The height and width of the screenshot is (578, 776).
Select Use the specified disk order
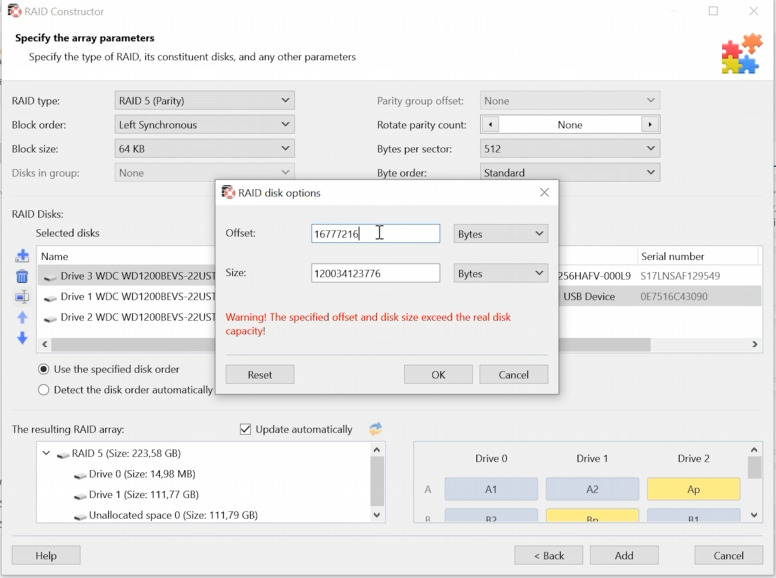point(44,369)
